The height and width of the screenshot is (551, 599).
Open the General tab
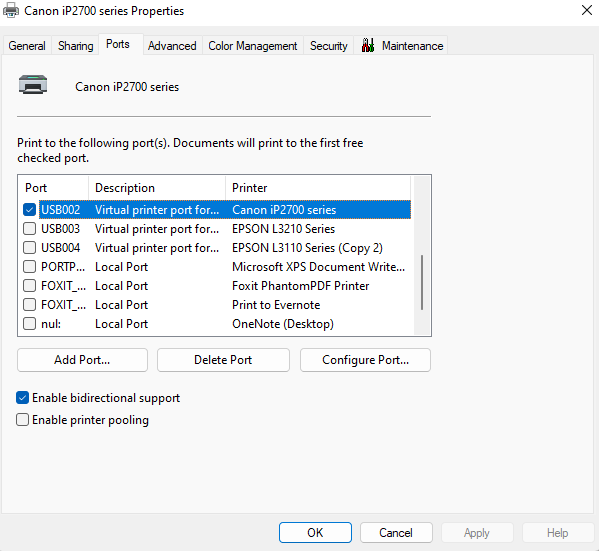click(x=27, y=46)
